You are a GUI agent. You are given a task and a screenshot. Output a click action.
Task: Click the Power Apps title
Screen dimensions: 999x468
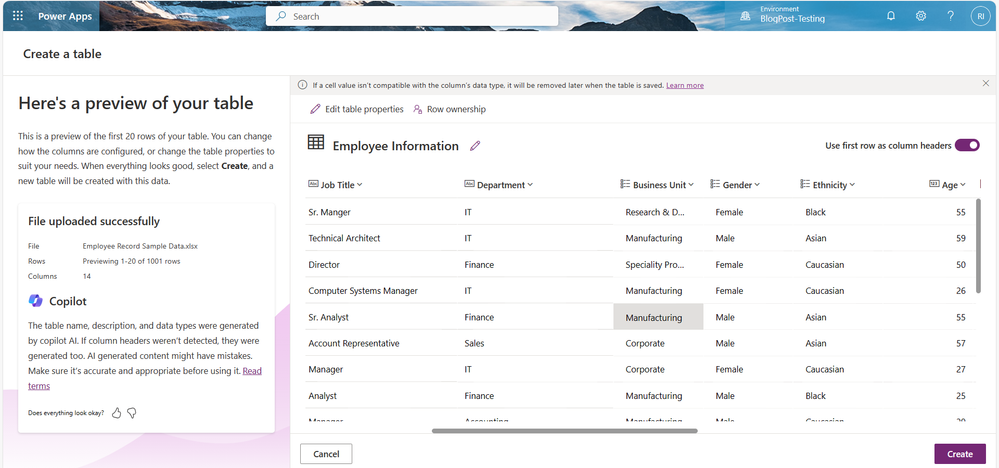point(64,17)
